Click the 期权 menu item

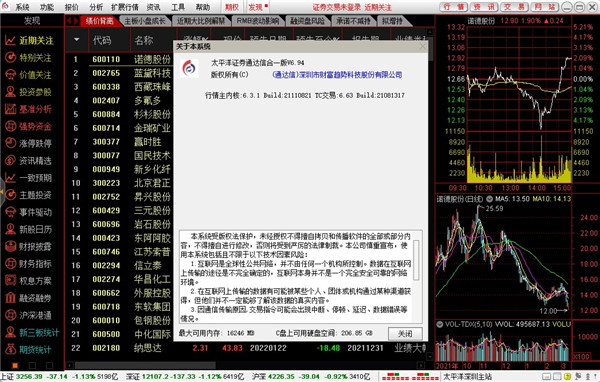(x=232, y=7)
